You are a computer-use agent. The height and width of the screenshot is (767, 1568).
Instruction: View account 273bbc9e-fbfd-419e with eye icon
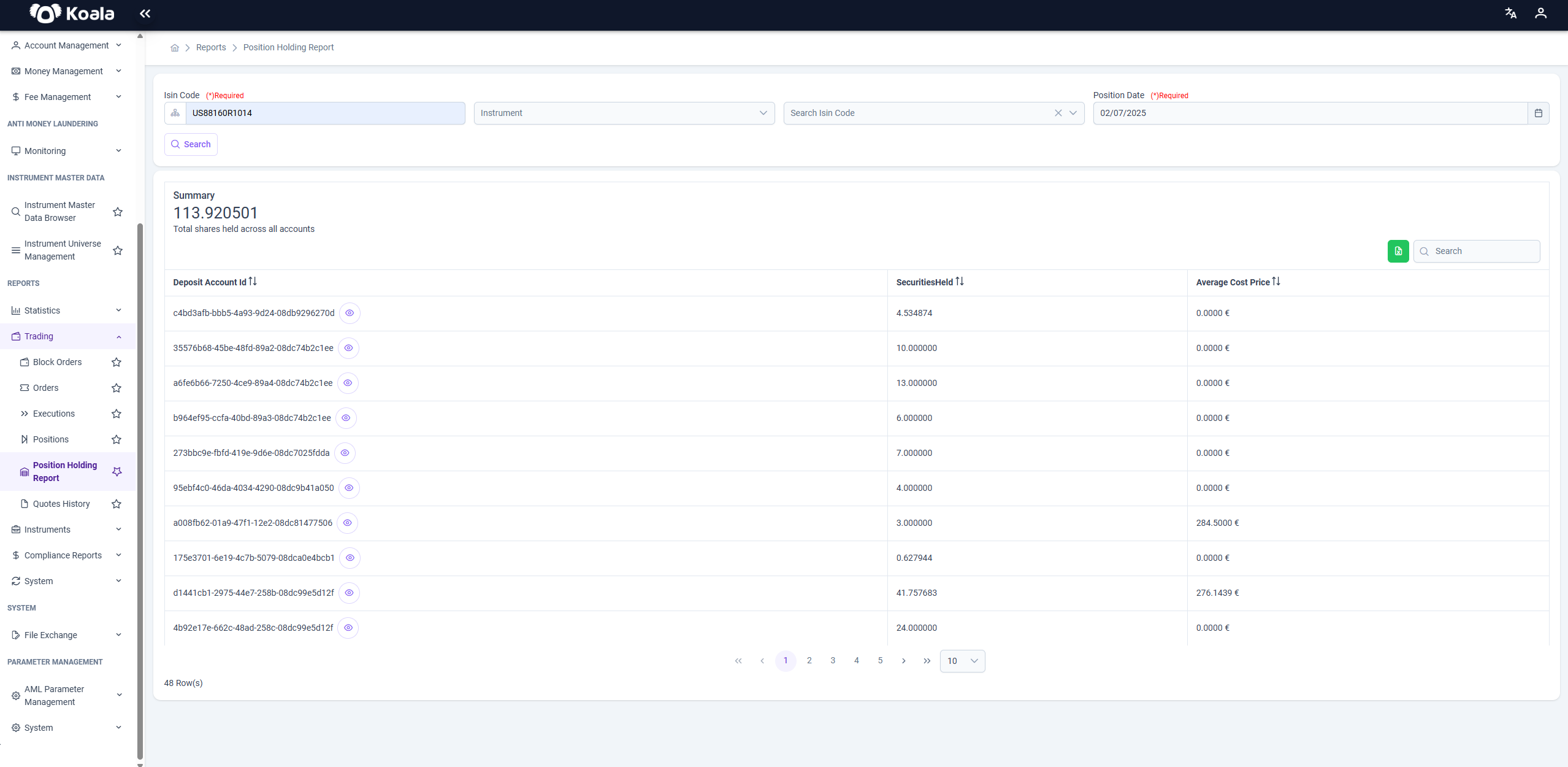tap(345, 453)
